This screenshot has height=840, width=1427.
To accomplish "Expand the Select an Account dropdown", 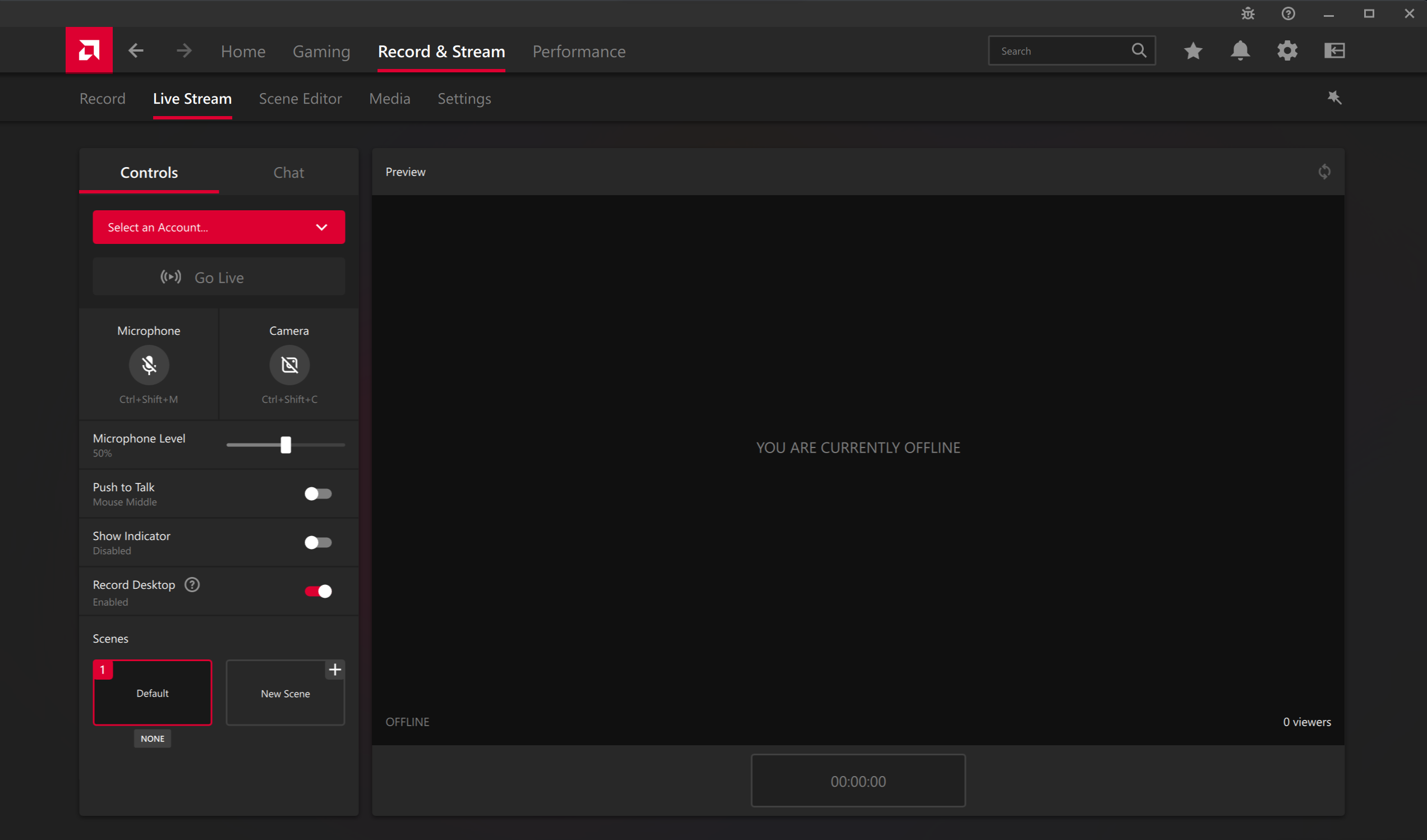I will tap(322, 227).
